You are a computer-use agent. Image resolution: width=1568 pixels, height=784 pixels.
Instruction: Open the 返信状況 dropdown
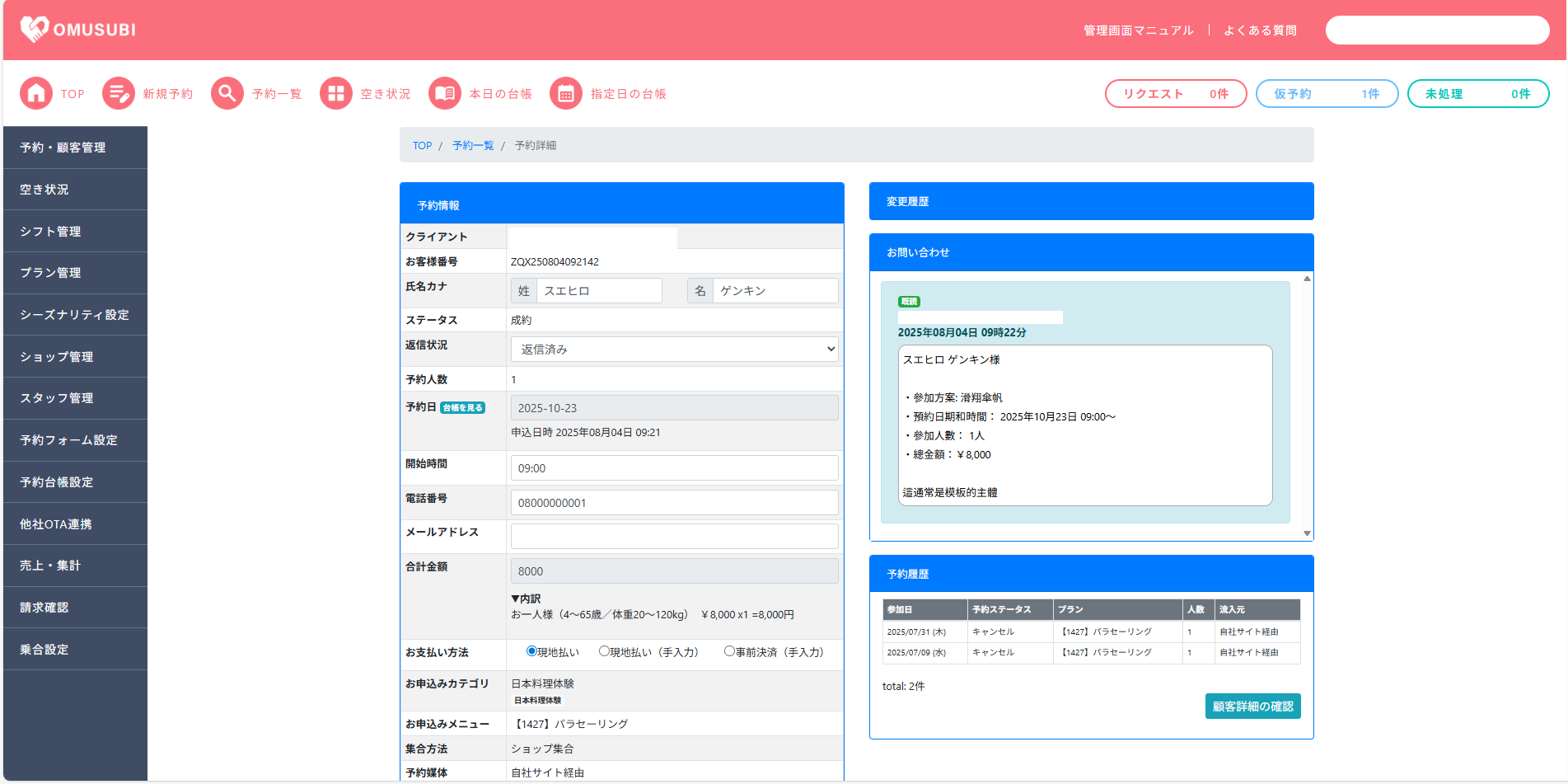coord(674,350)
